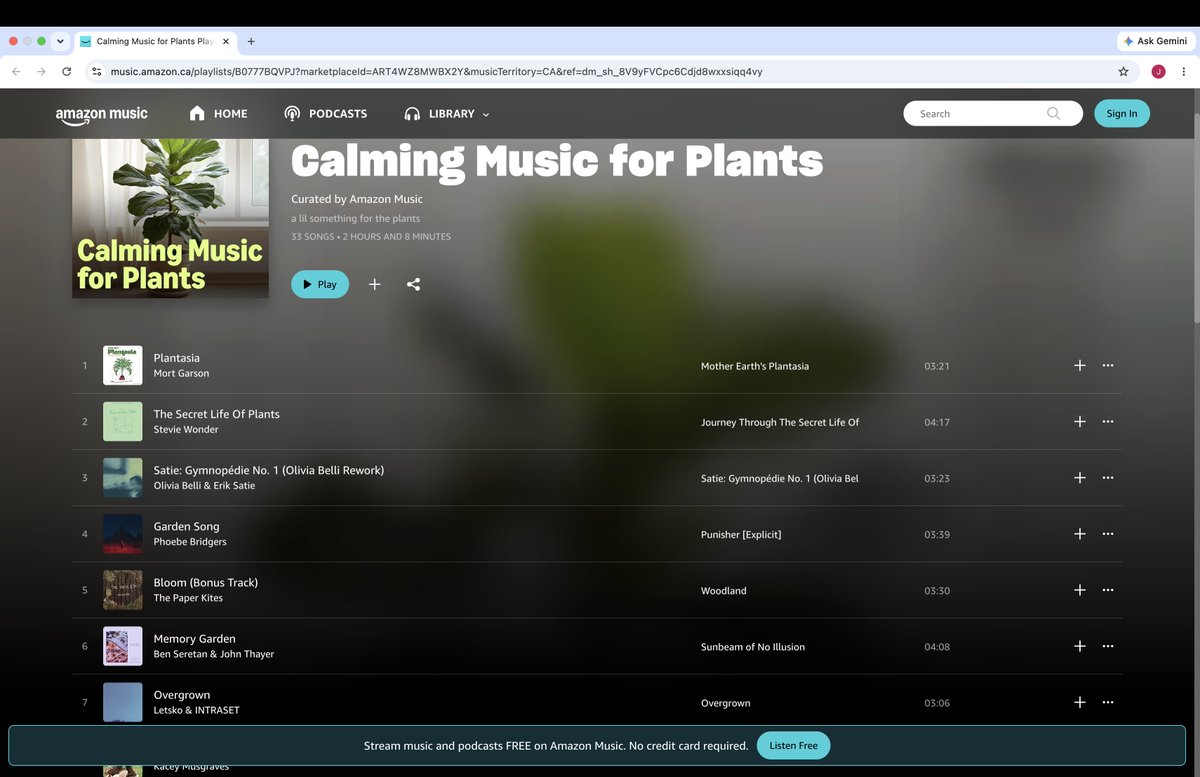The image size is (1200, 777).
Task: Click duration 03:21 of Plantasia
Action: point(937,366)
